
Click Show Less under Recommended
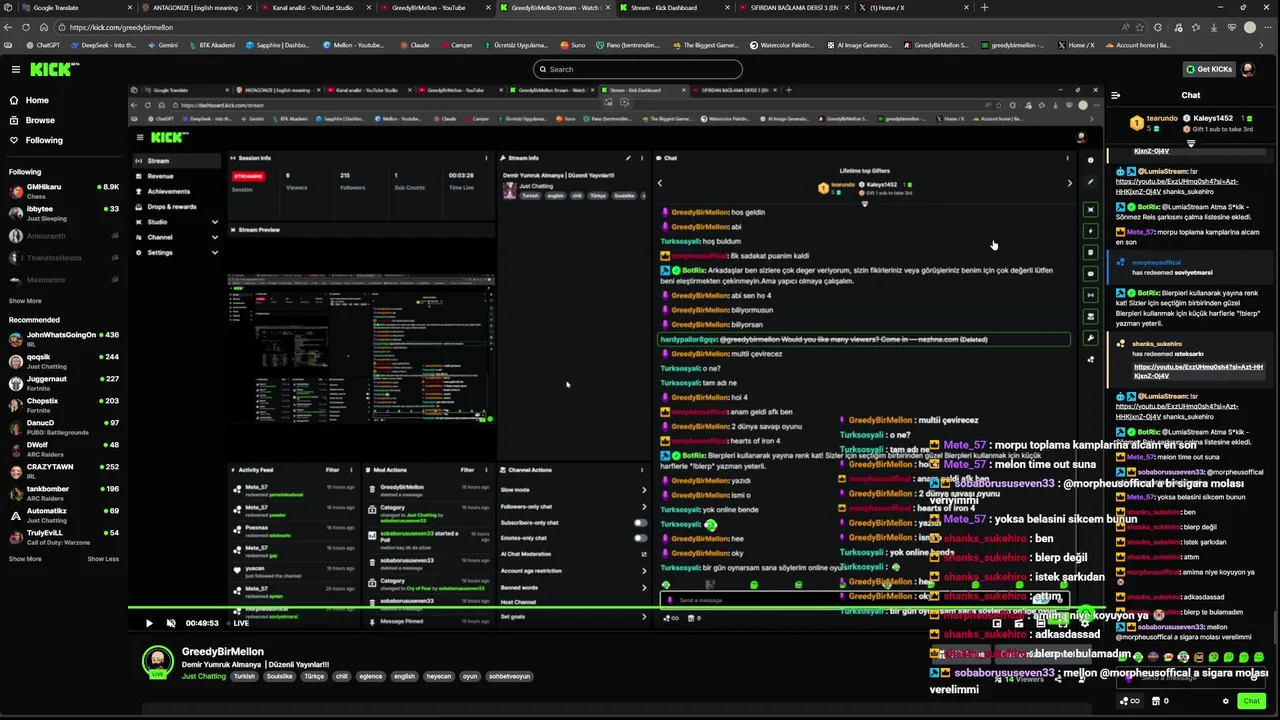(x=103, y=559)
